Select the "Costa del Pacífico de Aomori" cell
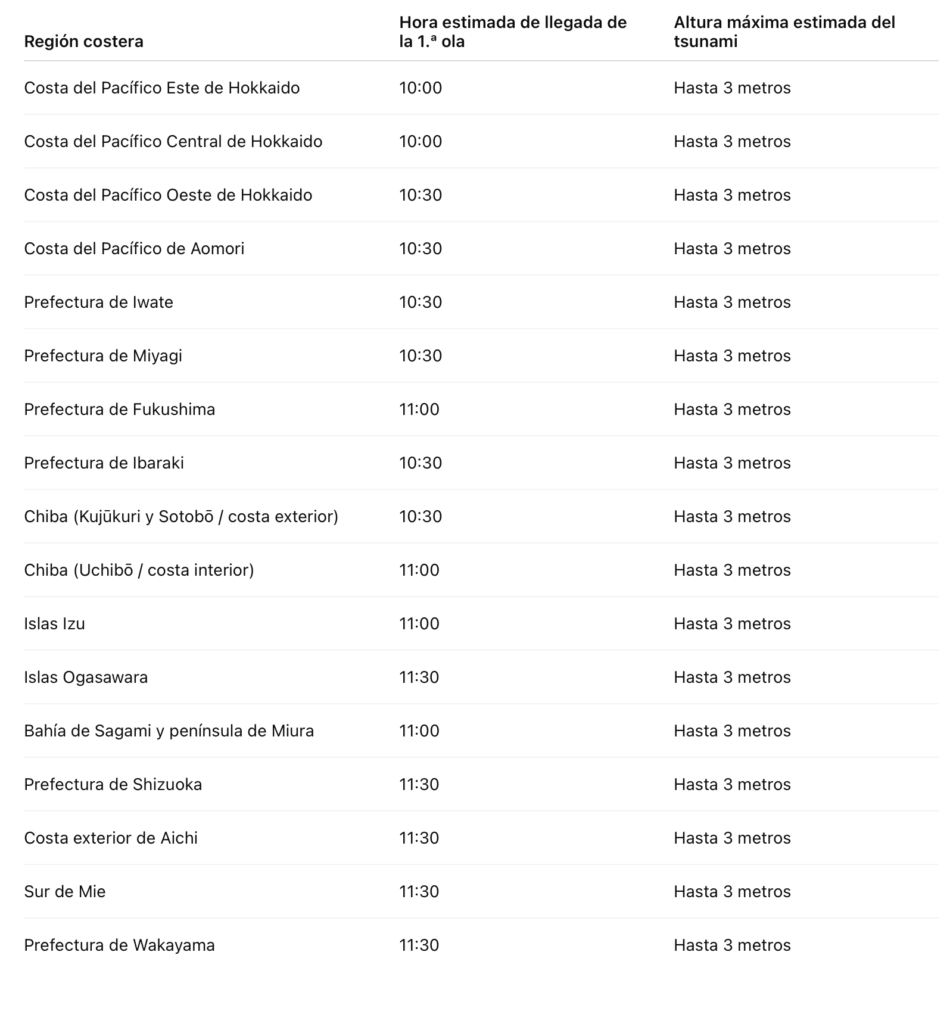Image resolution: width=950 pixels, height=1024 pixels. 134,248
